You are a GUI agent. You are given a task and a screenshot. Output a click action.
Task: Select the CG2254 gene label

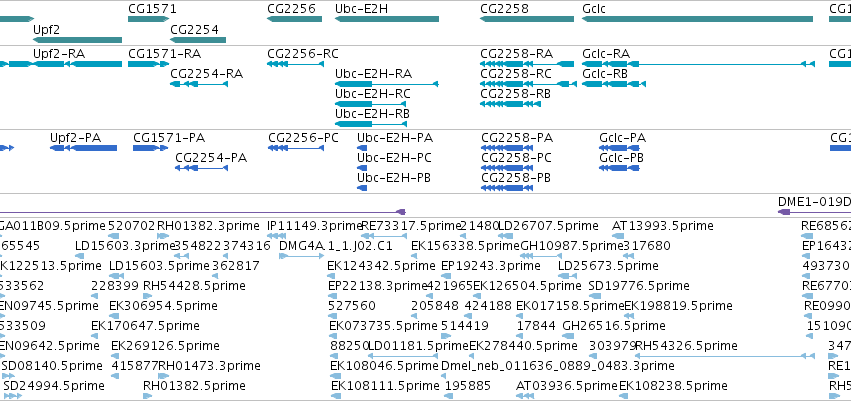click(x=194, y=30)
